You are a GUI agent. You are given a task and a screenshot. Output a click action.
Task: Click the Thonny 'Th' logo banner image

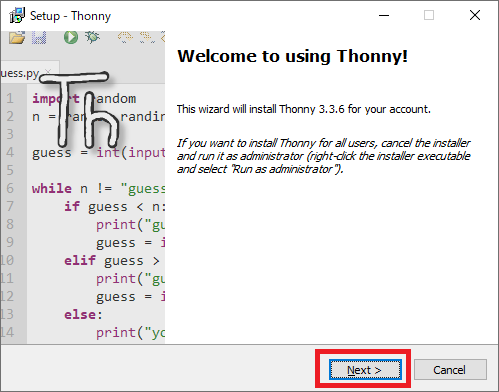tap(83, 187)
